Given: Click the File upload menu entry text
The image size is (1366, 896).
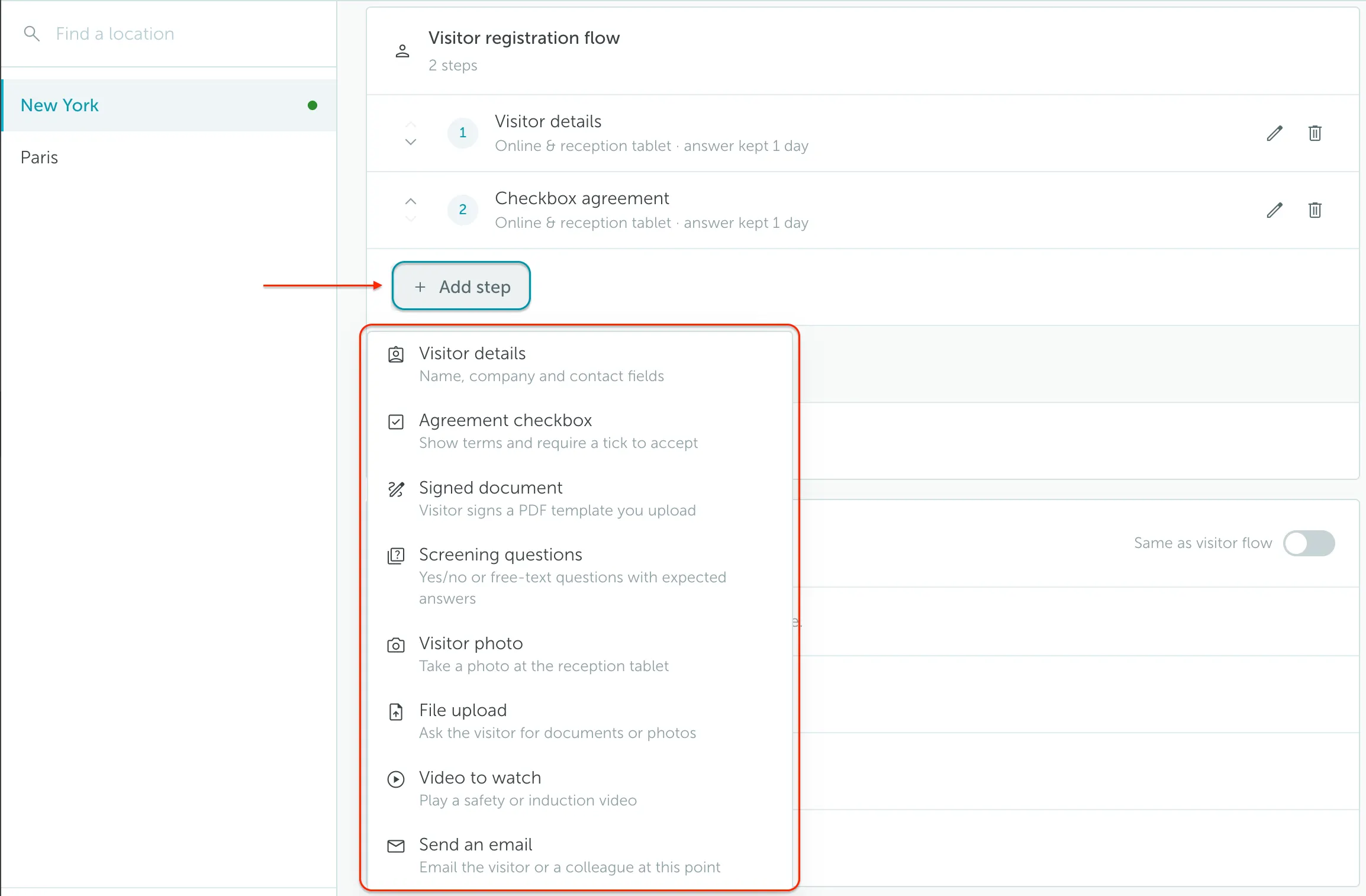Looking at the screenshot, I should (463, 710).
